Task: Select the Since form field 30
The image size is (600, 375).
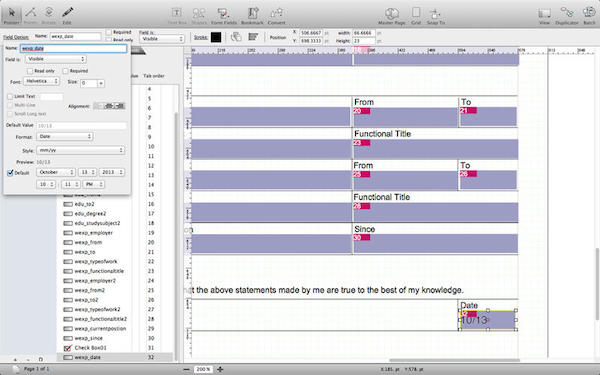Action: point(436,244)
